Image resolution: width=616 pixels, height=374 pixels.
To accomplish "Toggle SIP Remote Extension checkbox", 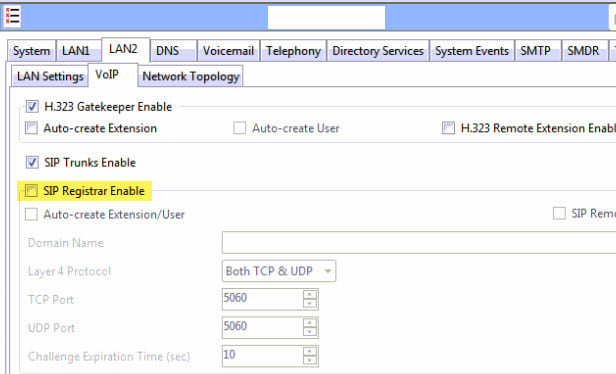I will (559, 213).
